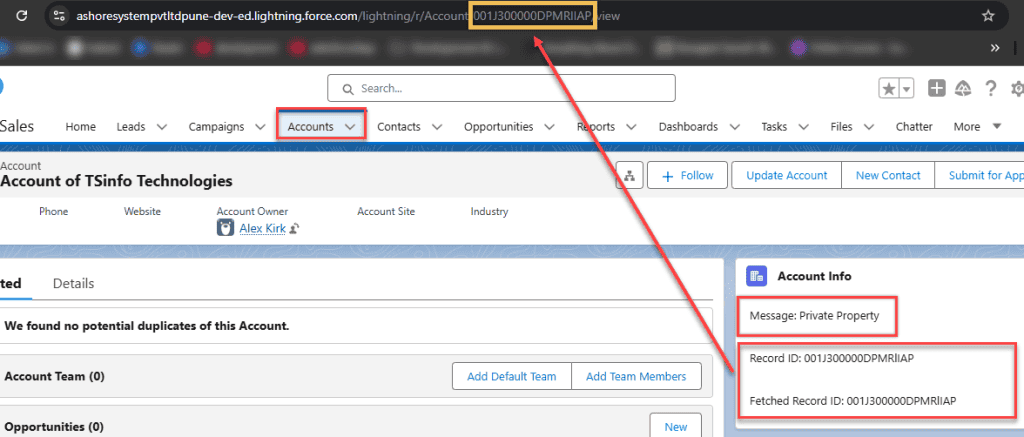The width and height of the screenshot is (1024, 437).
Task: Follow this account
Action: click(x=687, y=176)
